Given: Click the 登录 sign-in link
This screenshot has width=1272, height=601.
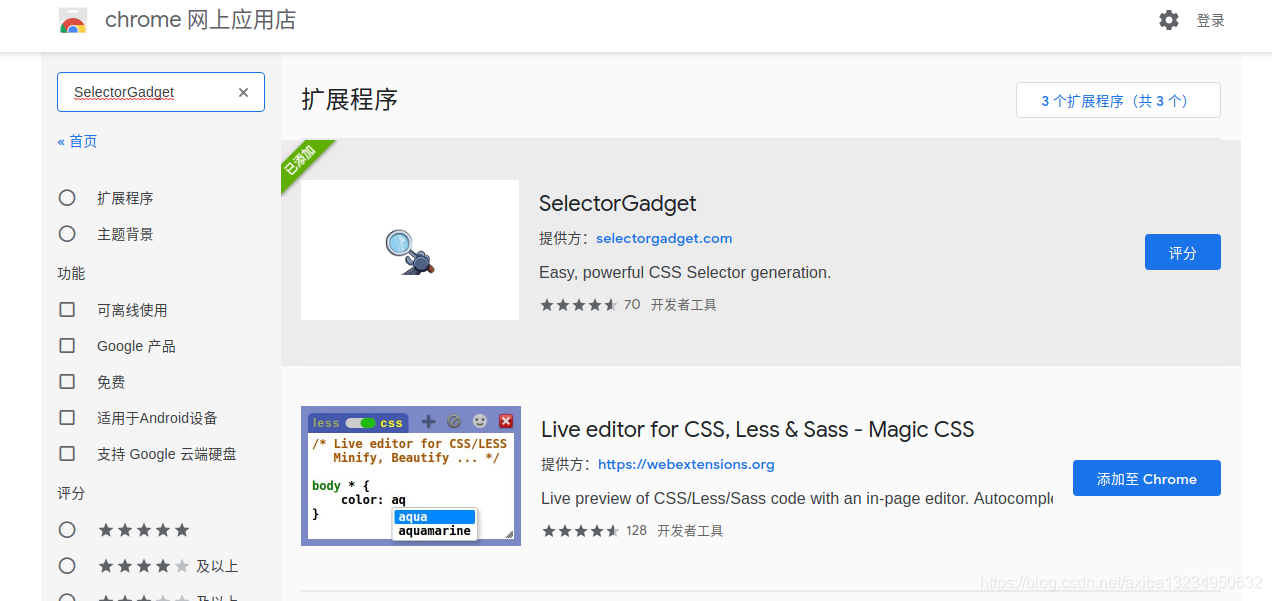Looking at the screenshot, I should pos(1210,20).
